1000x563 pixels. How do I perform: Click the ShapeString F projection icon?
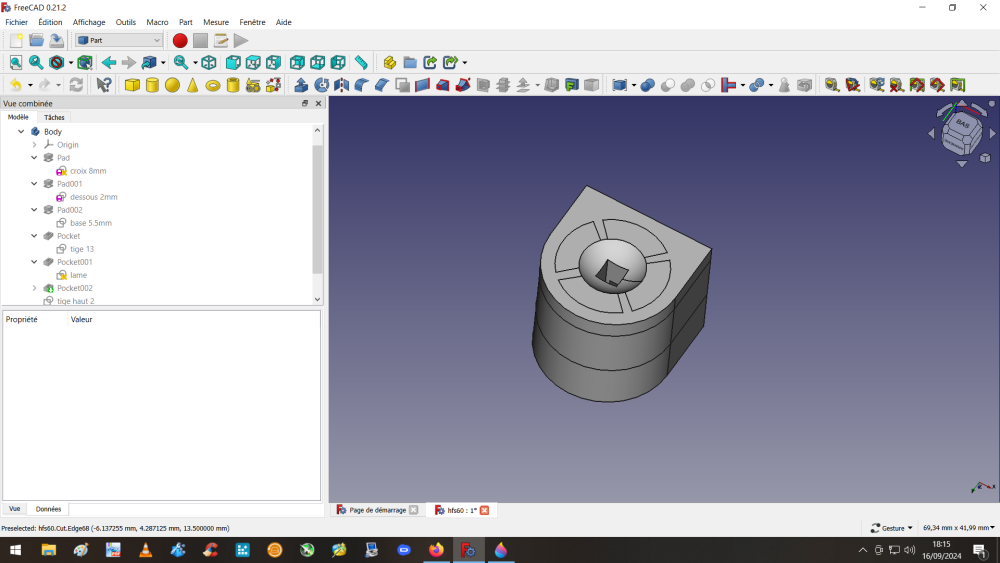pyautogui.click(x=571, y=85)
